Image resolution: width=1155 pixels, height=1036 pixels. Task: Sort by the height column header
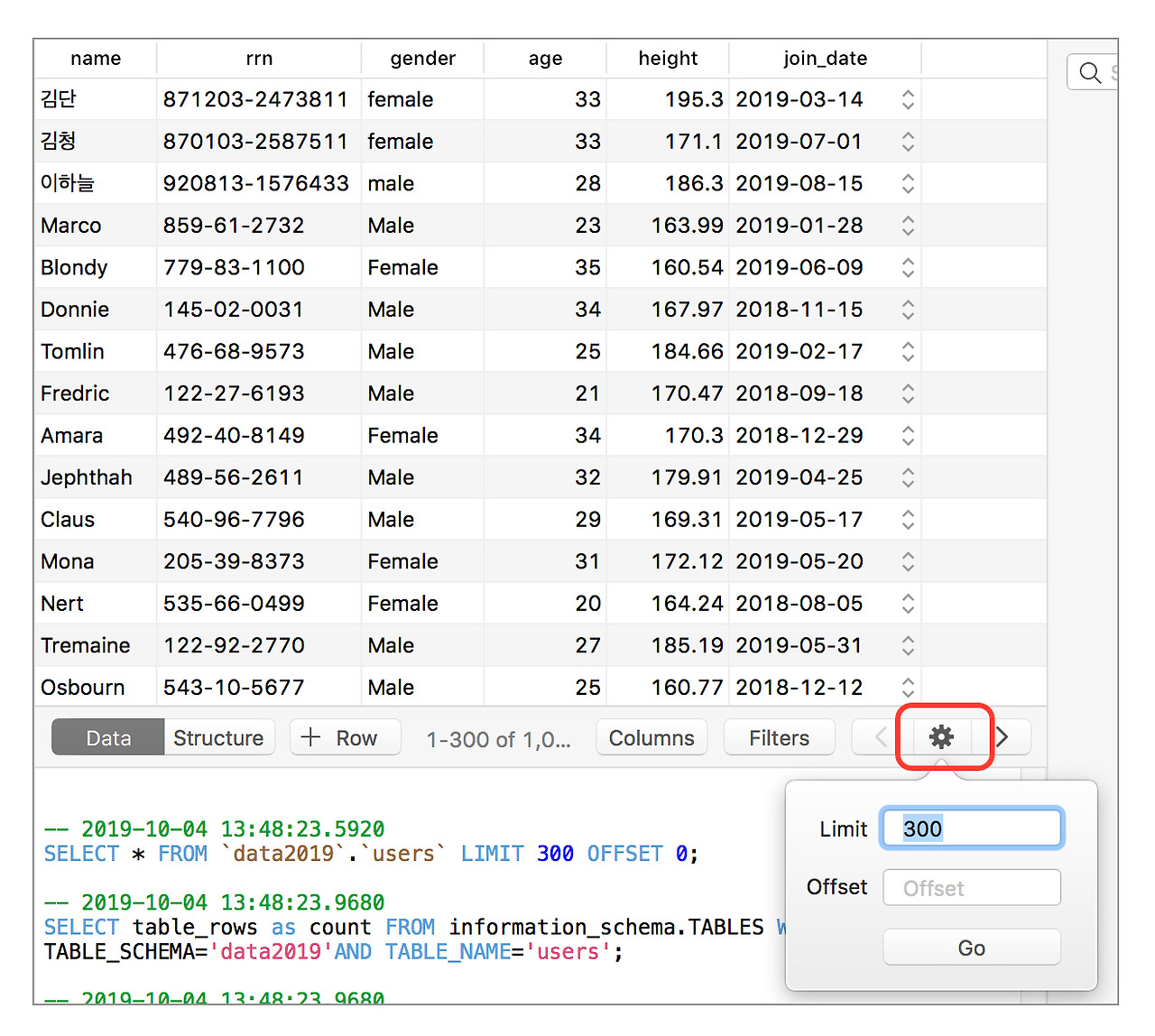point(668,59)
